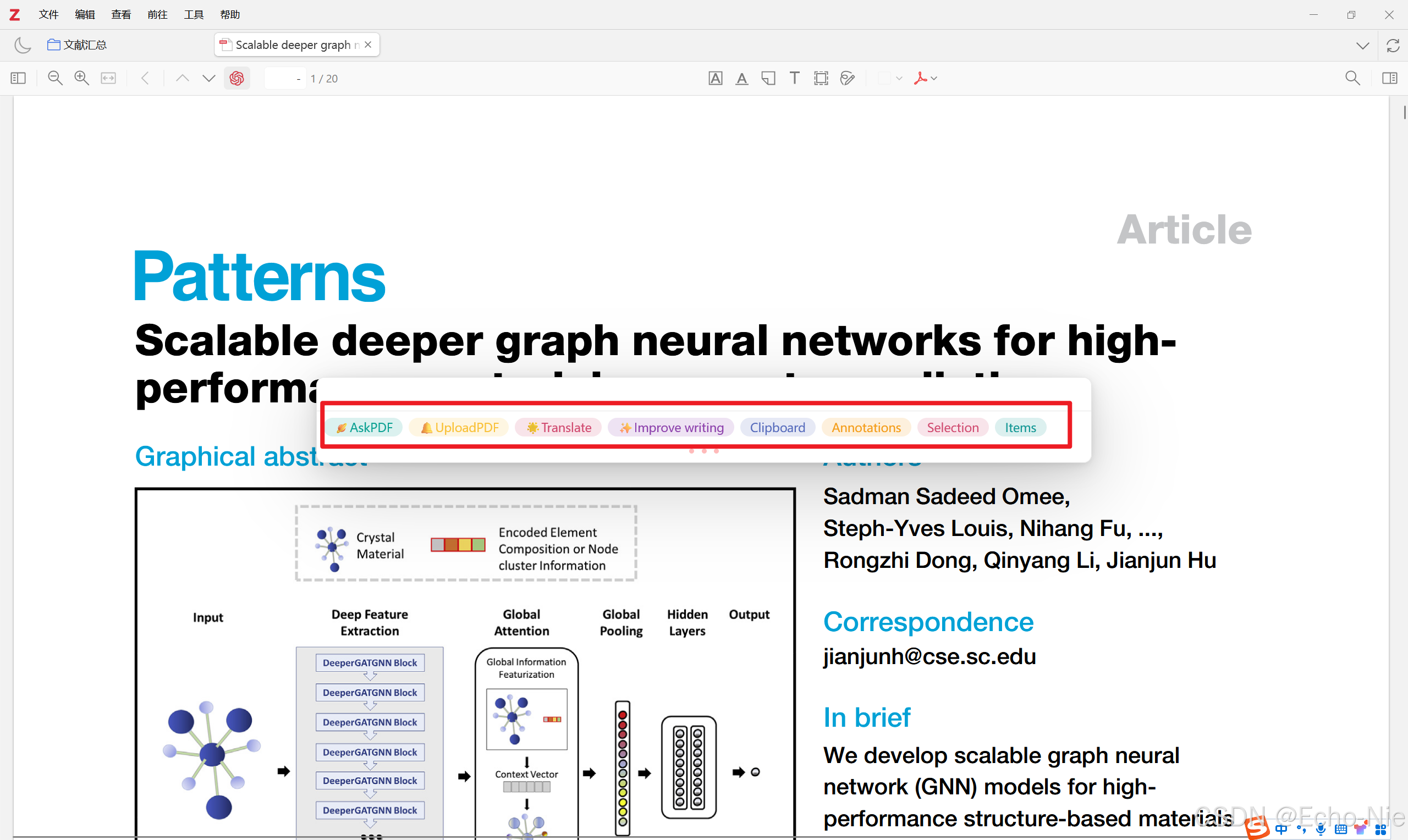Select the draw ink tool
Image resolution: width=1408 pixels, height=840 pixels.
coord(847,78)
